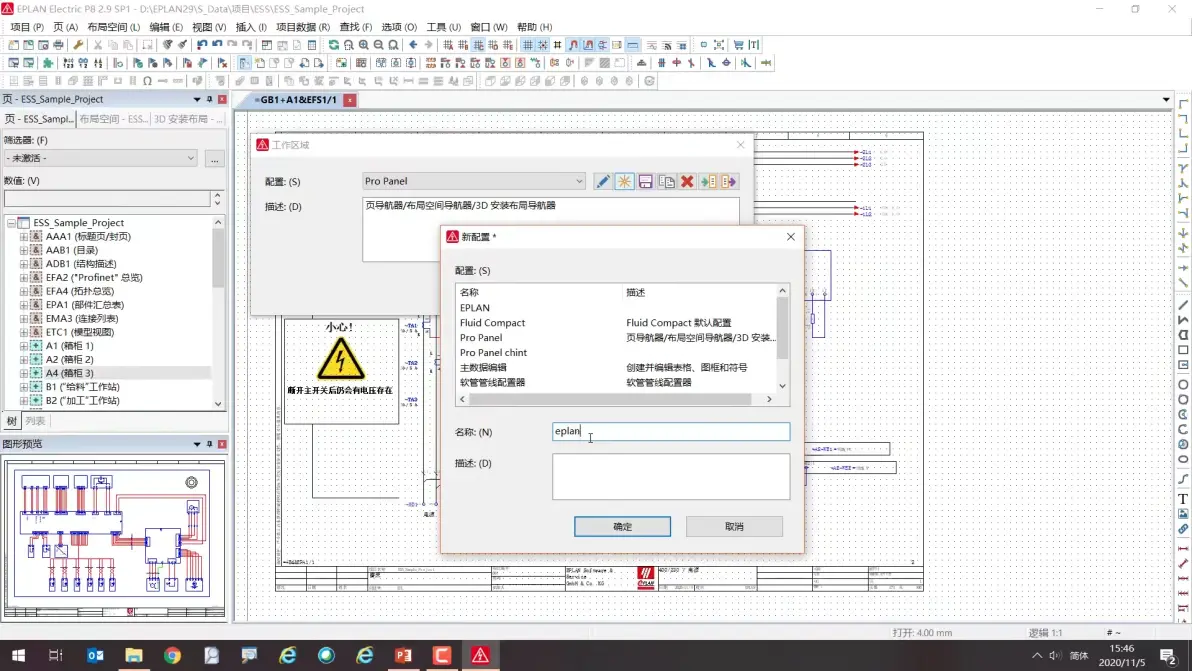Click the 名称 input field containing eplan
1192x671 pixels.
click(x=670, y=432)
